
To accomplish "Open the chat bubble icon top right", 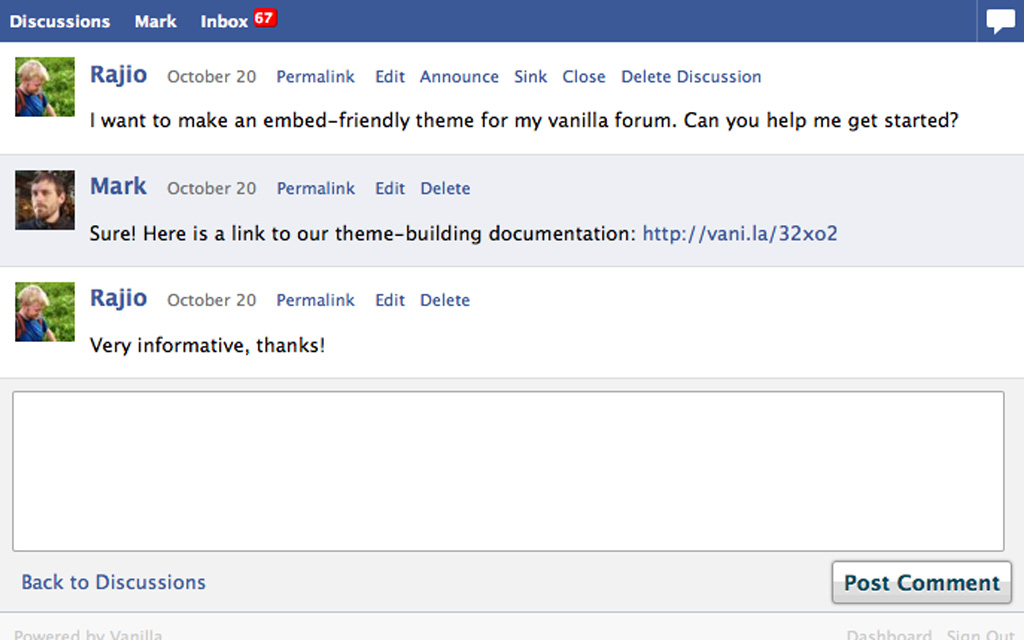I will [x=999, y=20].
